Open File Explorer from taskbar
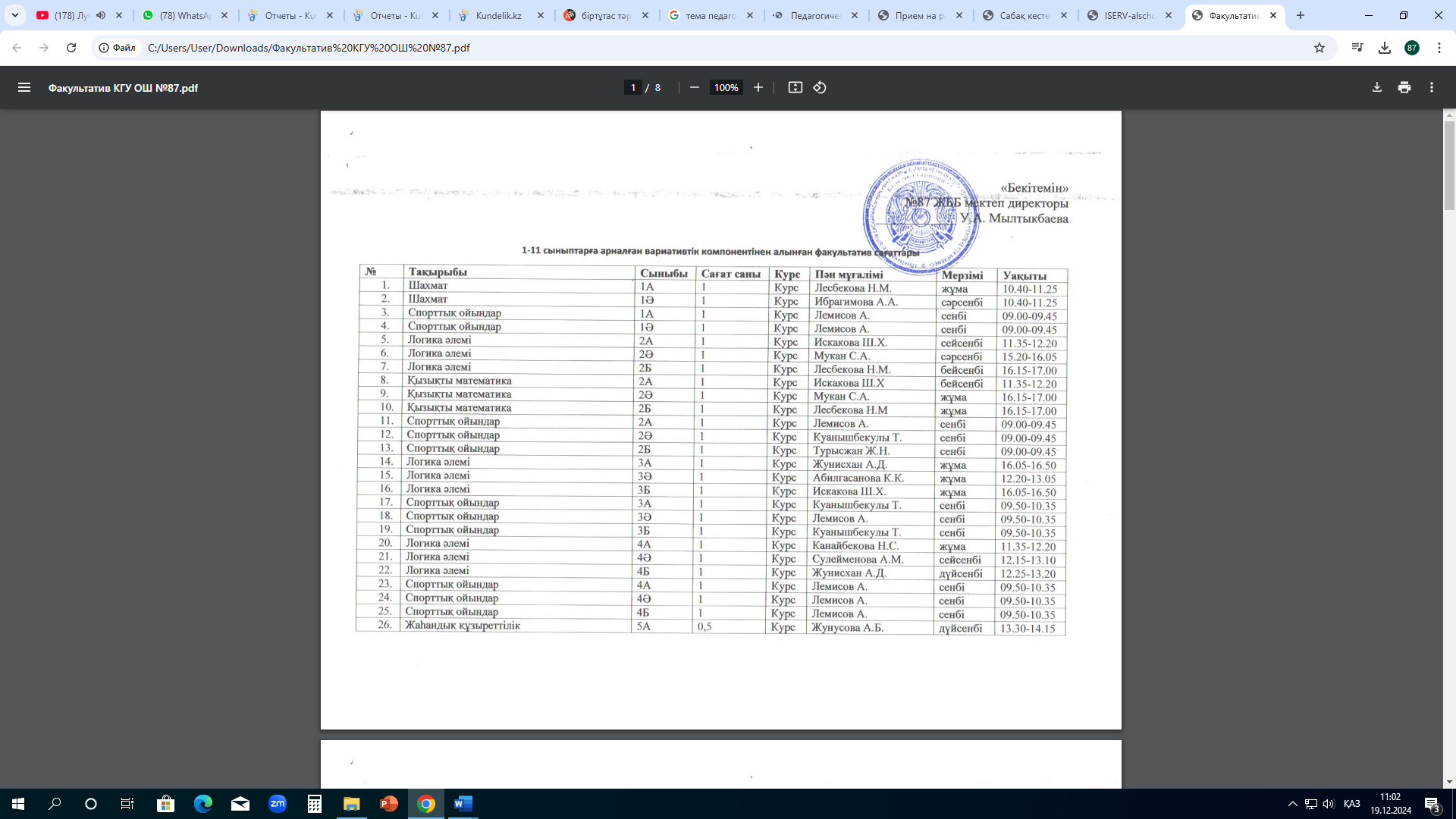The width and height of the screenshot is (1456, 819). (x=351, y=804)
